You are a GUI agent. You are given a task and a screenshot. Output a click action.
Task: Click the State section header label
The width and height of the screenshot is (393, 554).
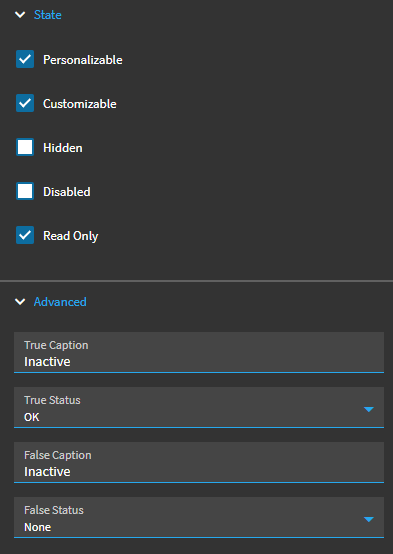coord(47,15)
